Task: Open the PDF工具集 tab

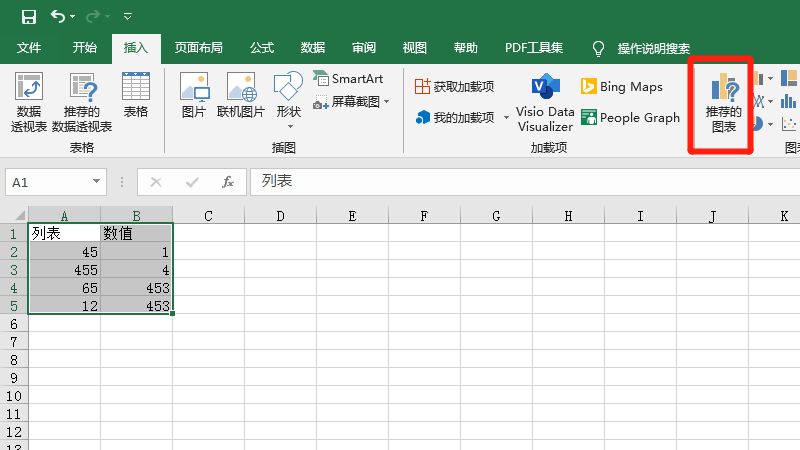Action: pyautogui.click(x=534, y=48)
